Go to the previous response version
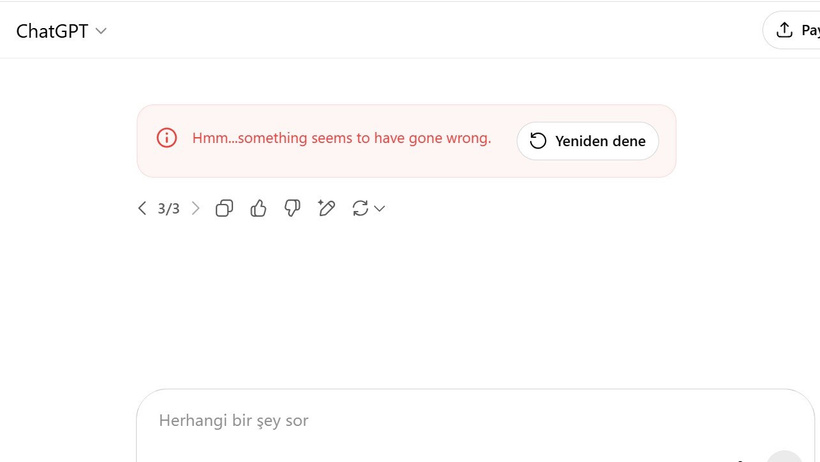 (142, 208)
